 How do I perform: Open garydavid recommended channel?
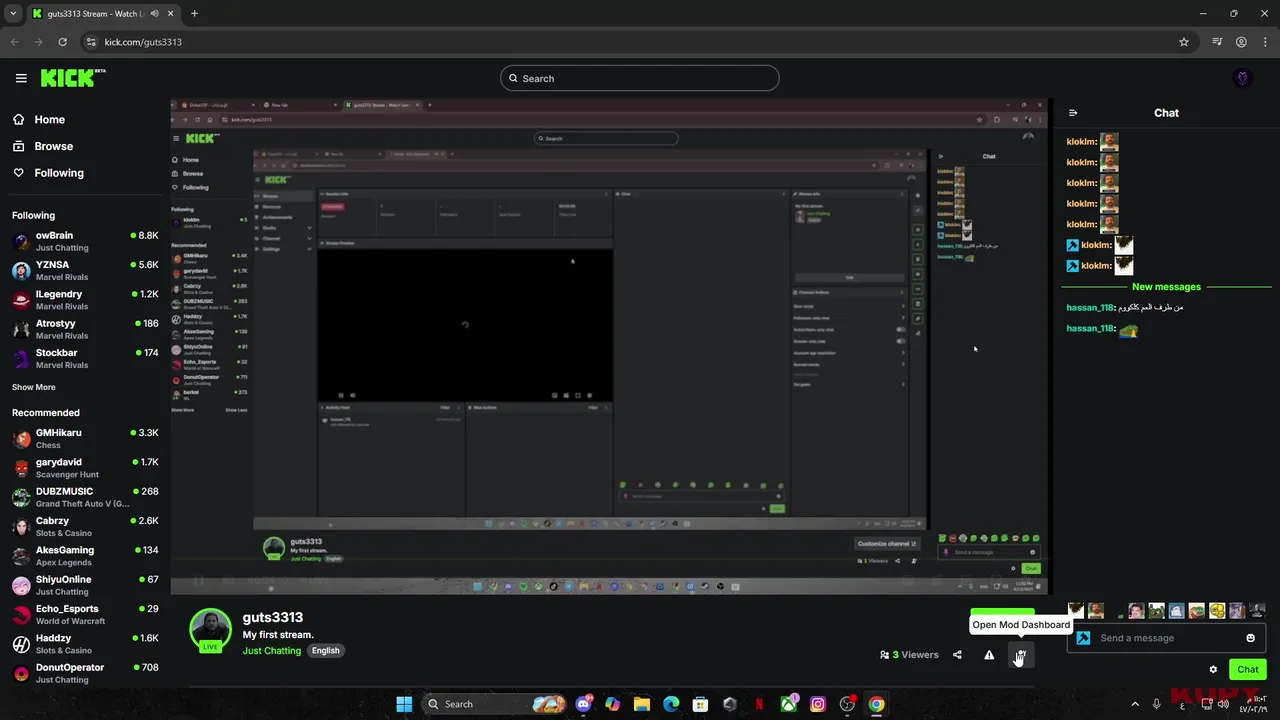[x=85, y=468]
